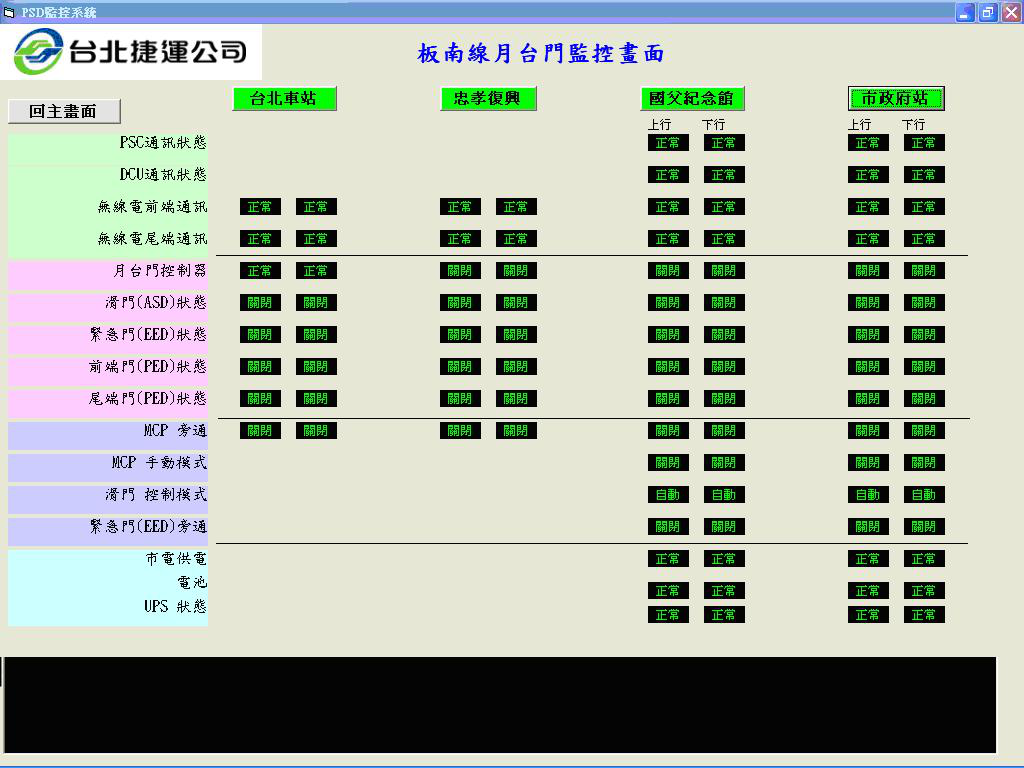Click 下行 header under 市政府站
This screenshot has height=768, width=1024.
pyautogui.click(x=914, y=124)
